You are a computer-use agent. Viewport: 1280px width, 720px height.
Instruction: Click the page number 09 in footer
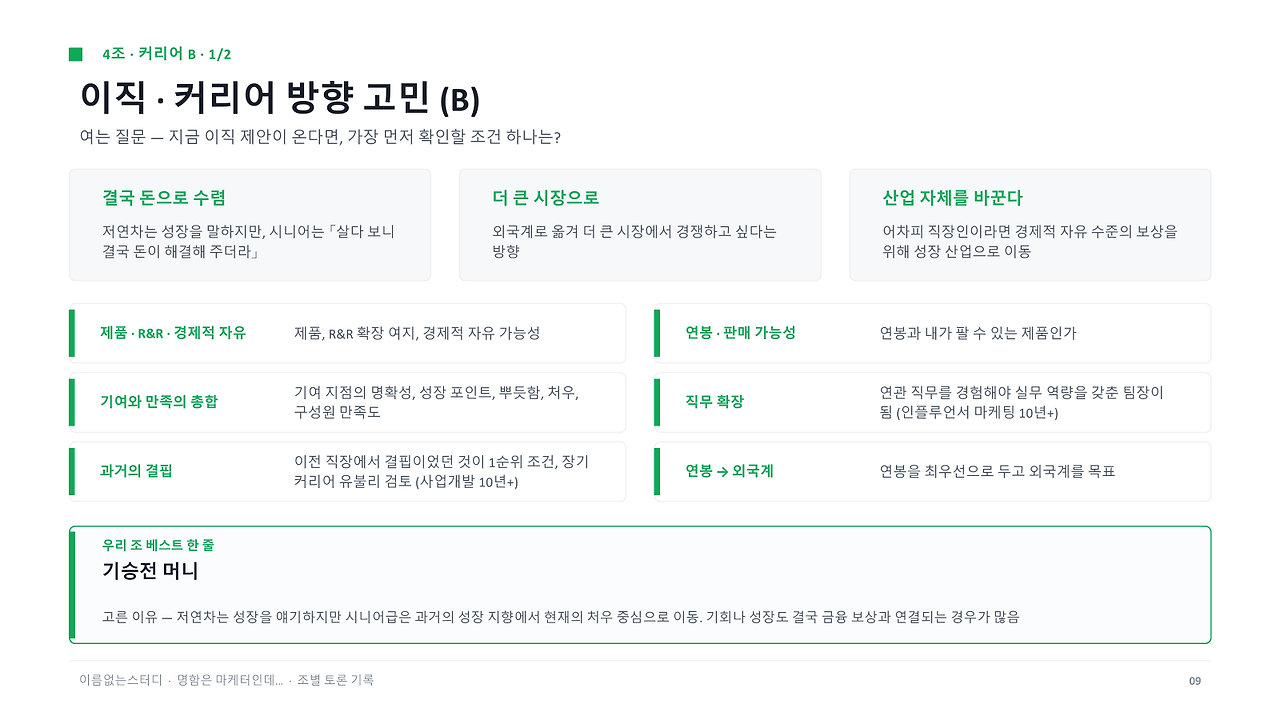[1195, 681]
